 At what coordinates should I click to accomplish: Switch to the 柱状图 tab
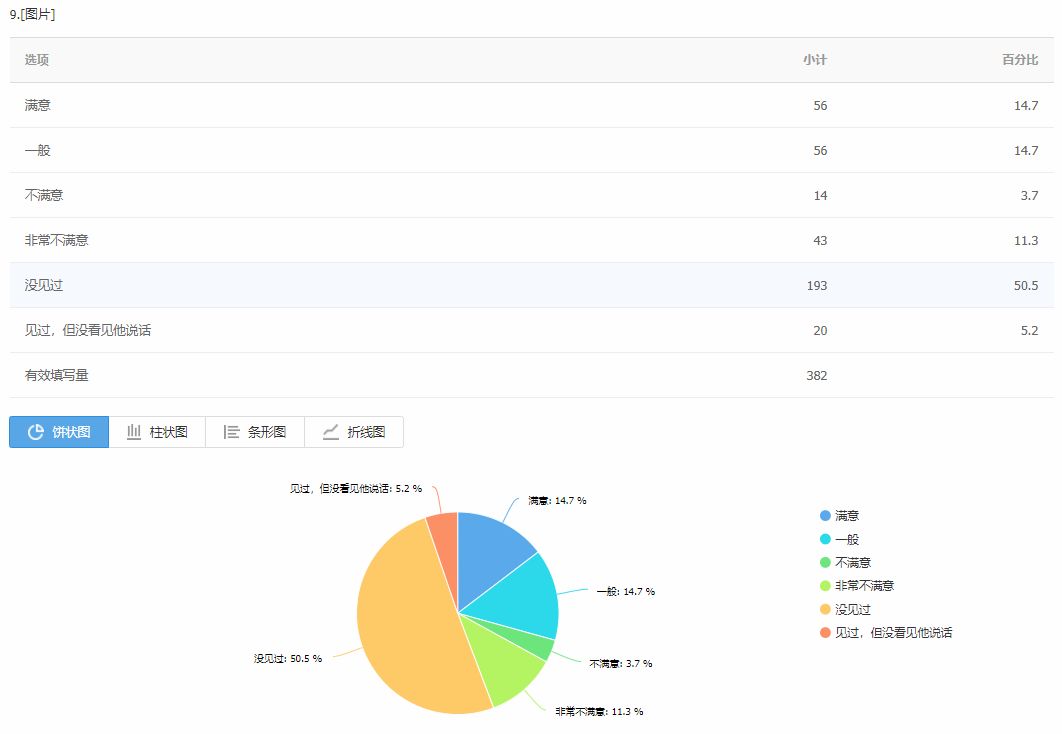tap(157, 432)
